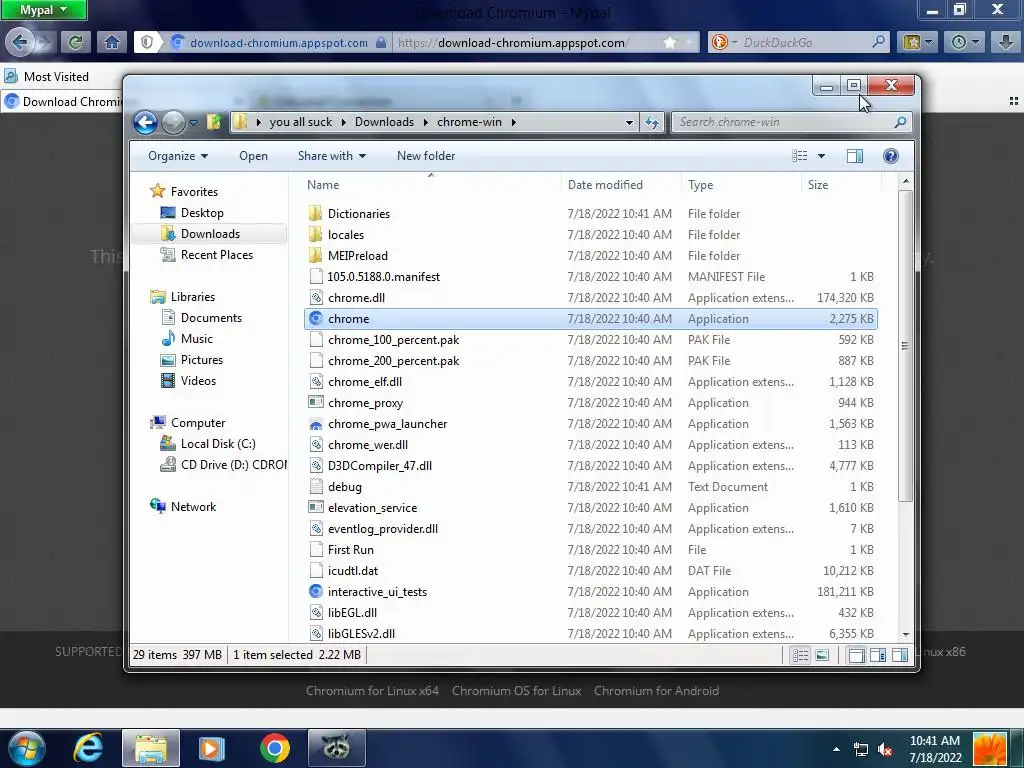Click Explorer's forward navigation arrow
Viewport: 1024px width, 768px height.
coord(173,122)
